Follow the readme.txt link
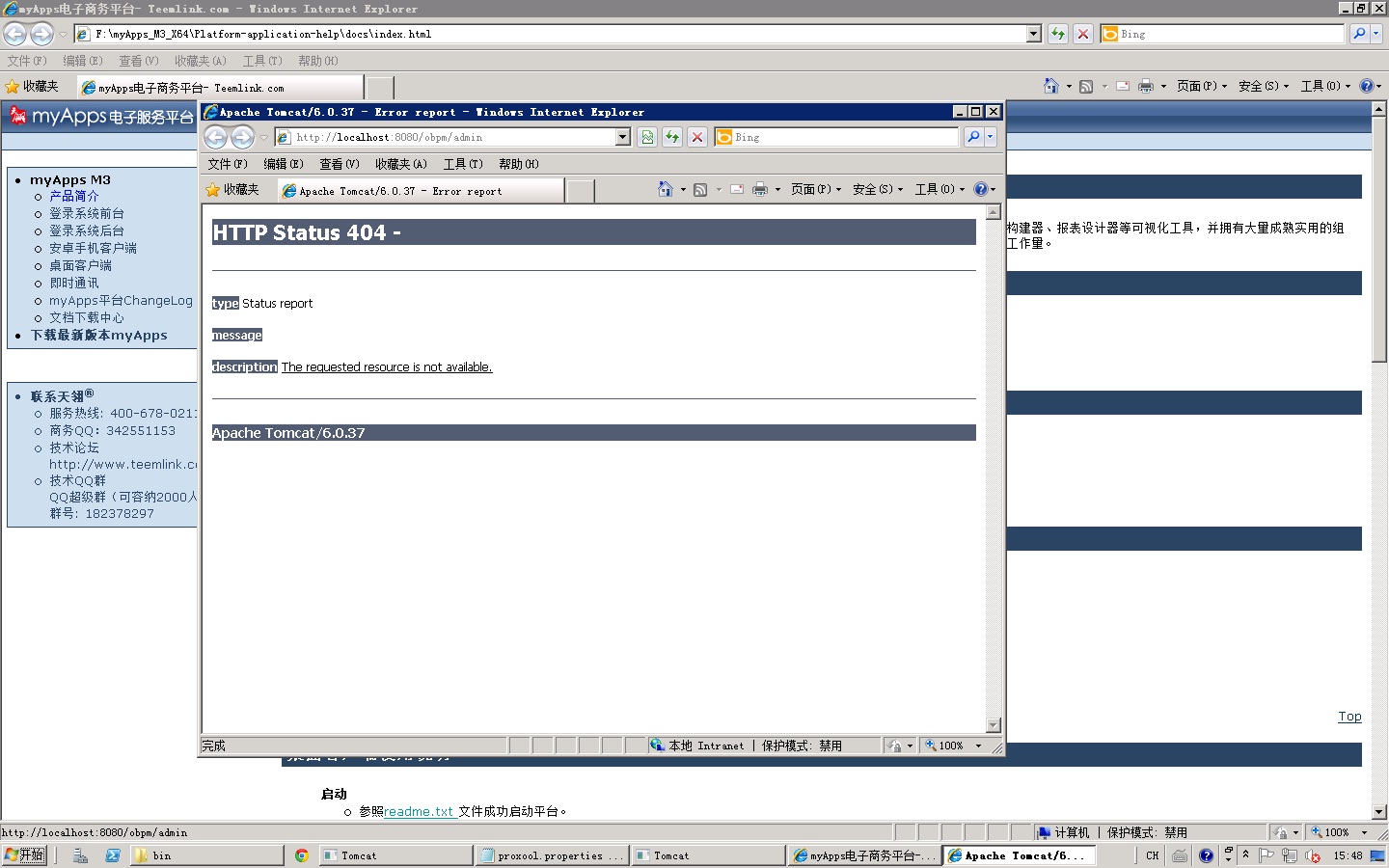Screen dimensions: 1389x868 (x=419, y=811)
